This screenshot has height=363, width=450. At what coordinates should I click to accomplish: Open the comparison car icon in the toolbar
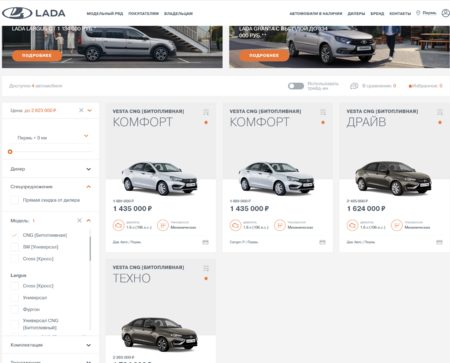(354, 86)
